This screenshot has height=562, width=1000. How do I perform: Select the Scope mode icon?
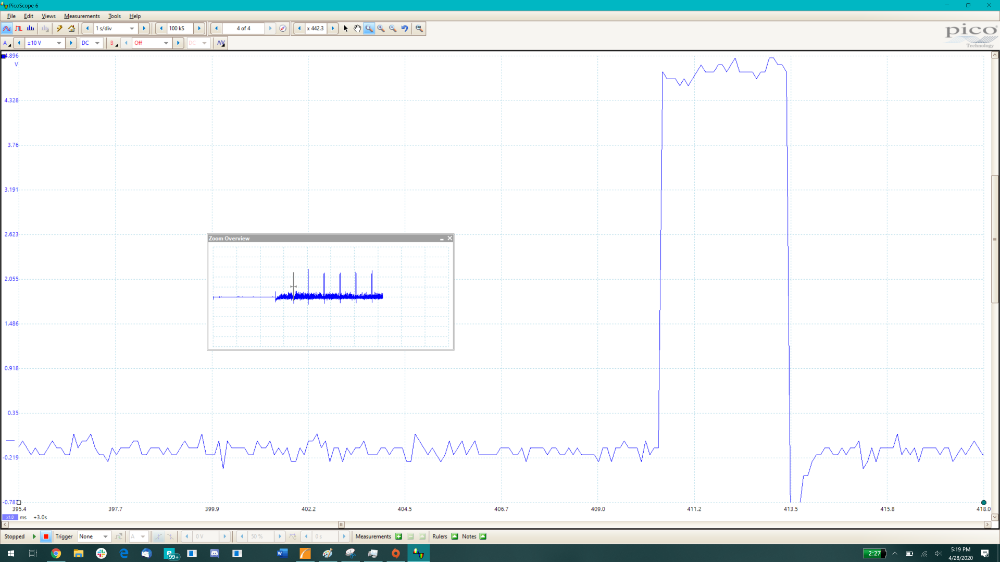[6, 29]
